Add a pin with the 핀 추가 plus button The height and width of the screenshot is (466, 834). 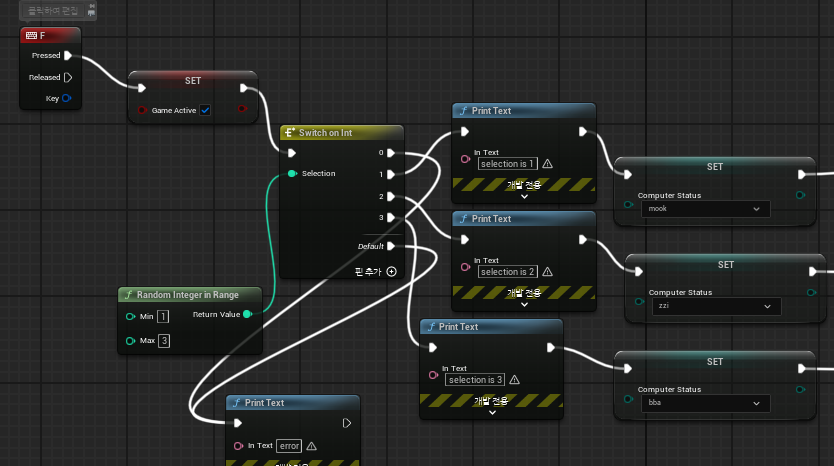click(392, 272)
